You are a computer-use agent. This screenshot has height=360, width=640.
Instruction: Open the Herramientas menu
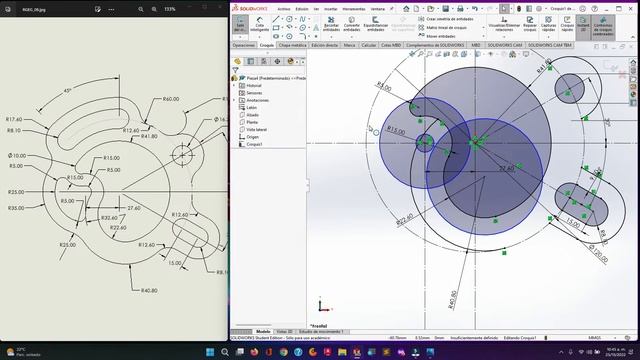point(354,9)
